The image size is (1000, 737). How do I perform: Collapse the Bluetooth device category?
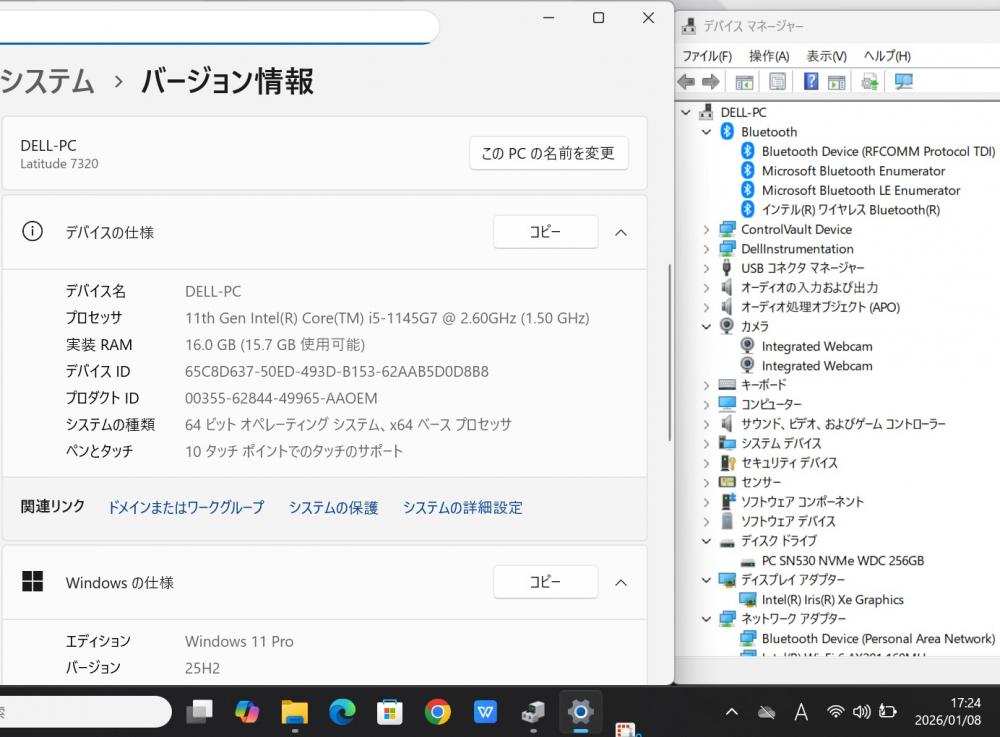point(706,132)
